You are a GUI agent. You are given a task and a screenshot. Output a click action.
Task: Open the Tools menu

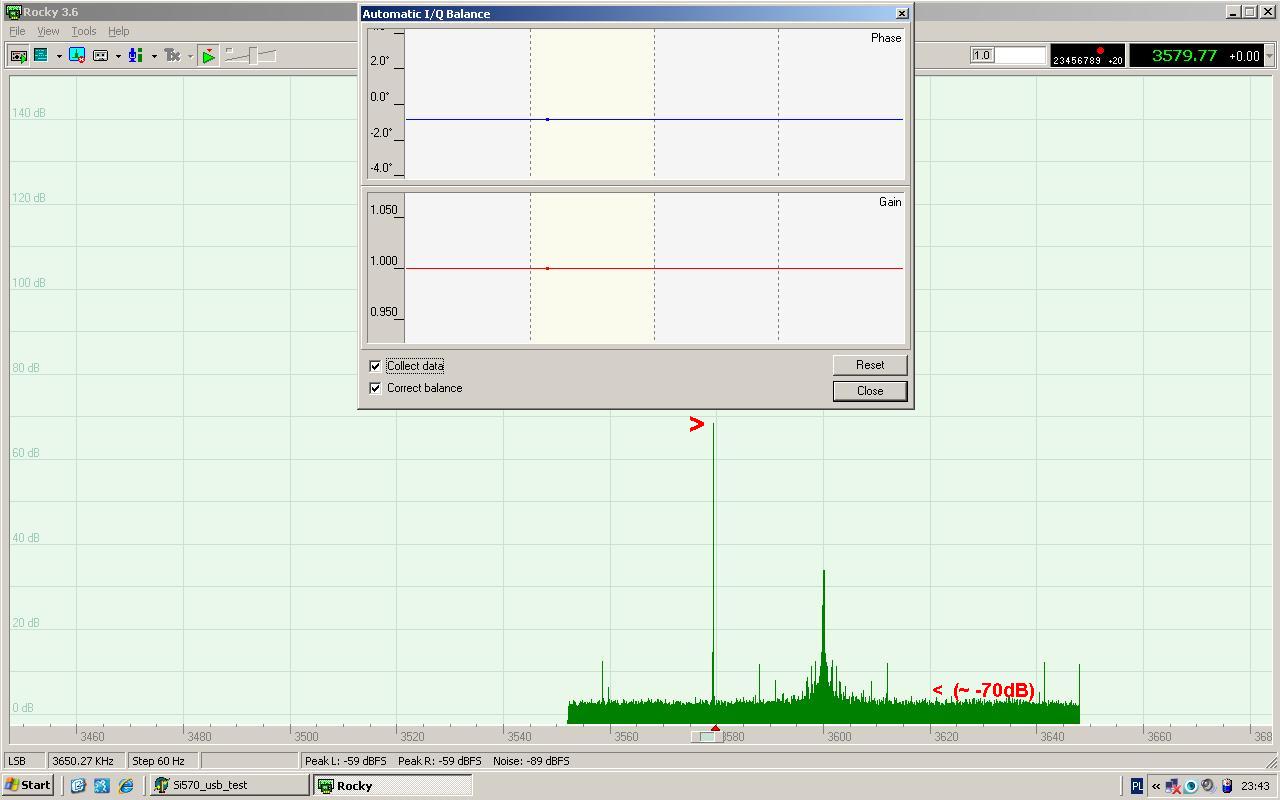(84, 31)
